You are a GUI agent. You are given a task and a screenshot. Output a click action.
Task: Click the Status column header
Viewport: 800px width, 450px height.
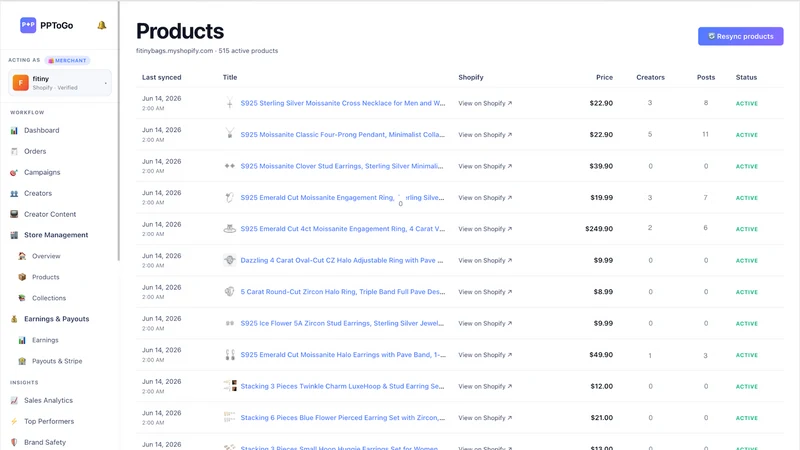pyautogui.click(x=746, y=78)
